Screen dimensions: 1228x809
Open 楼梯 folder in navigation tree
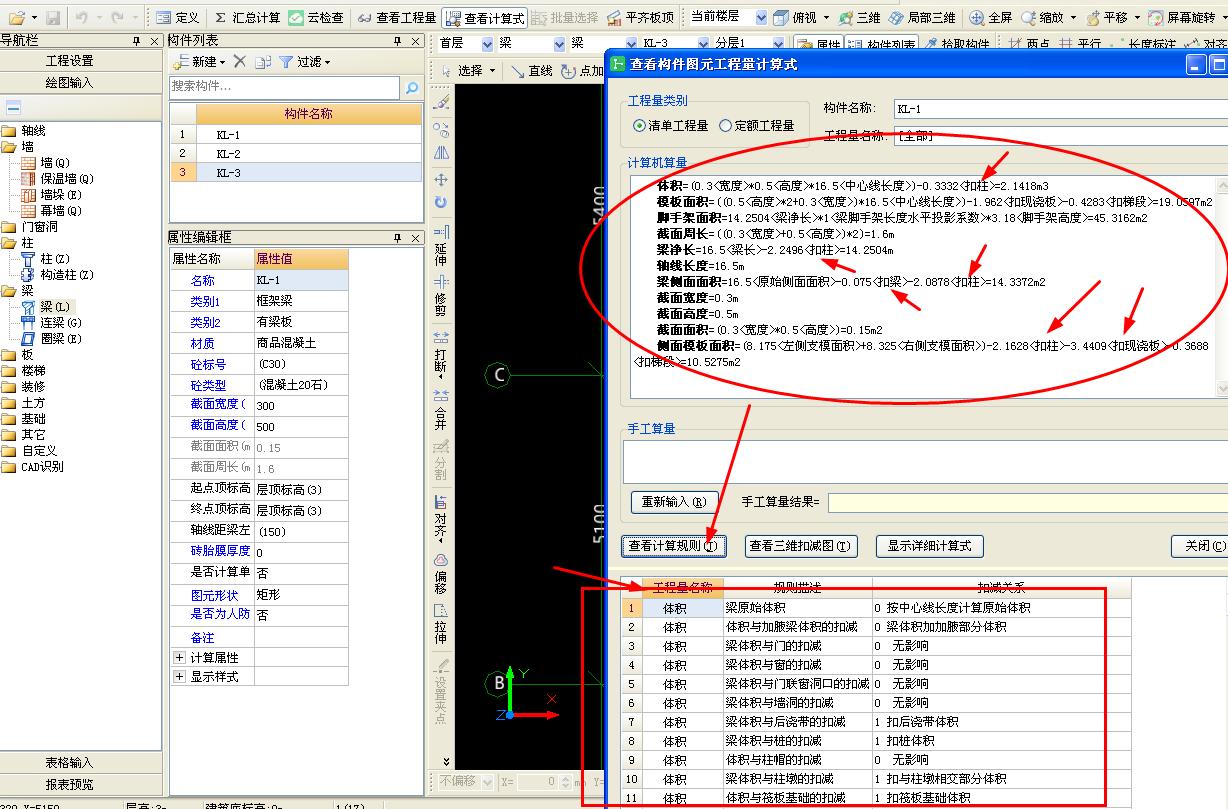click(33, 371)
